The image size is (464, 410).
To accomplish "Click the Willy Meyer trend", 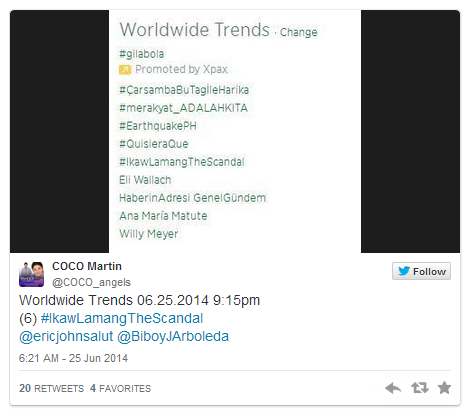I will 149,234.
